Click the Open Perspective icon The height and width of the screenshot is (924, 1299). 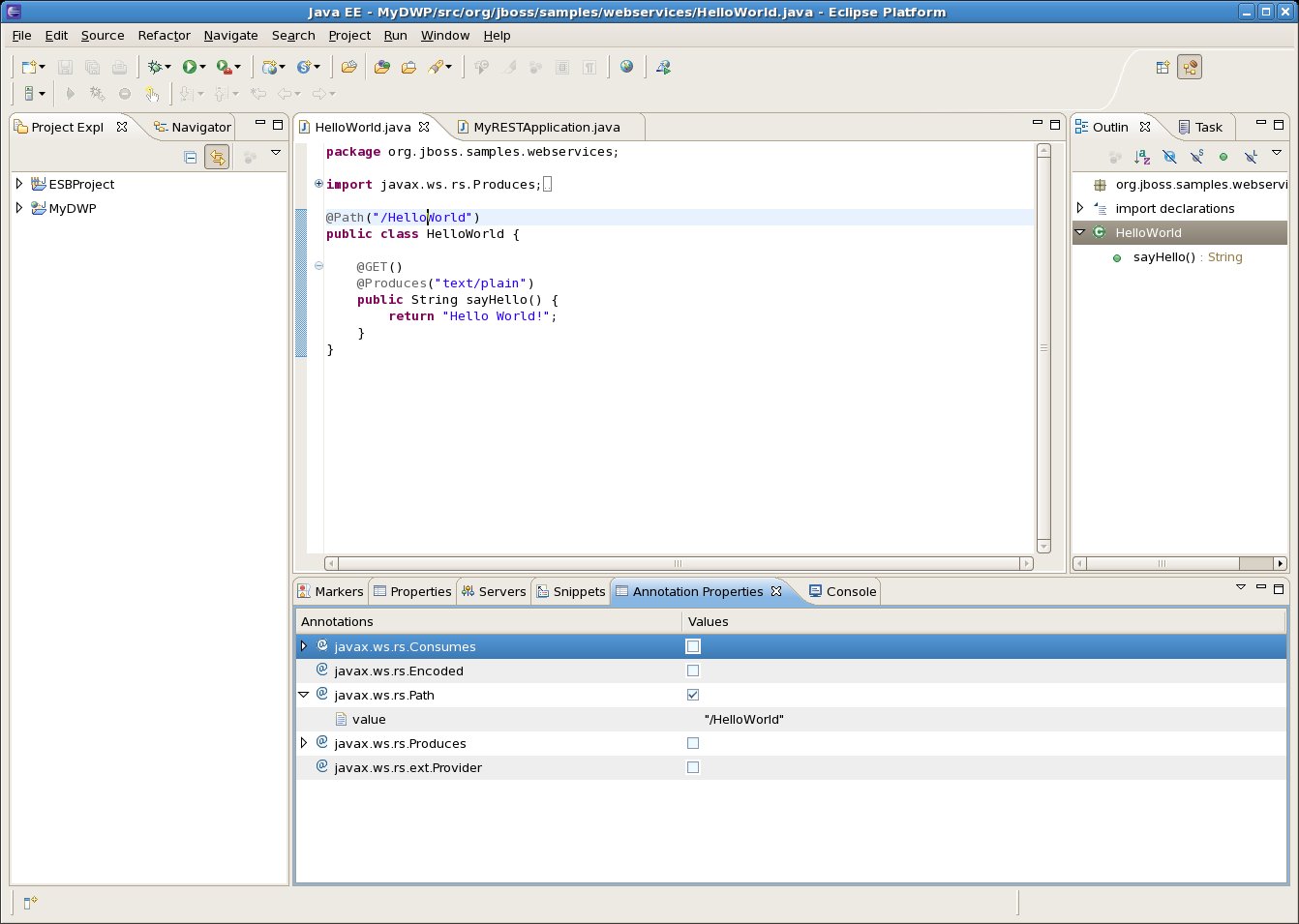1163,67
